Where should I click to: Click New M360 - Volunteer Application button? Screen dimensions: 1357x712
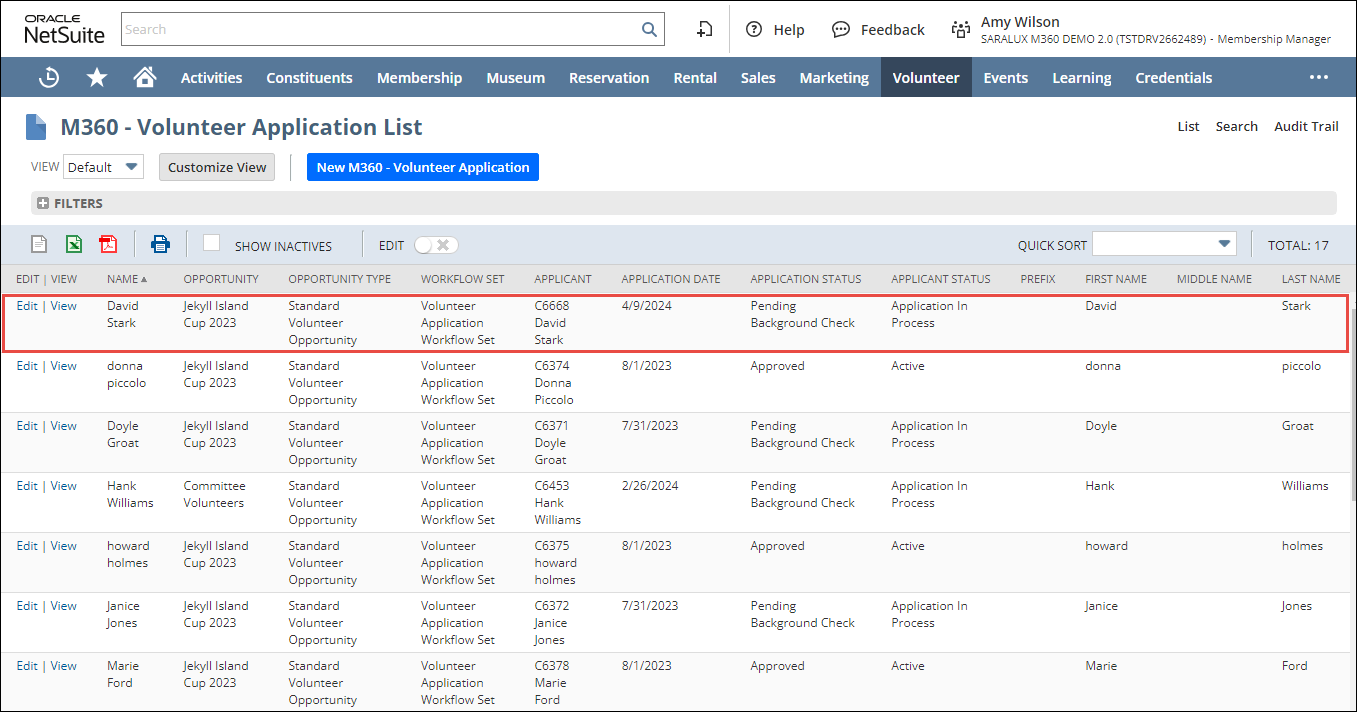coord(423,167)
